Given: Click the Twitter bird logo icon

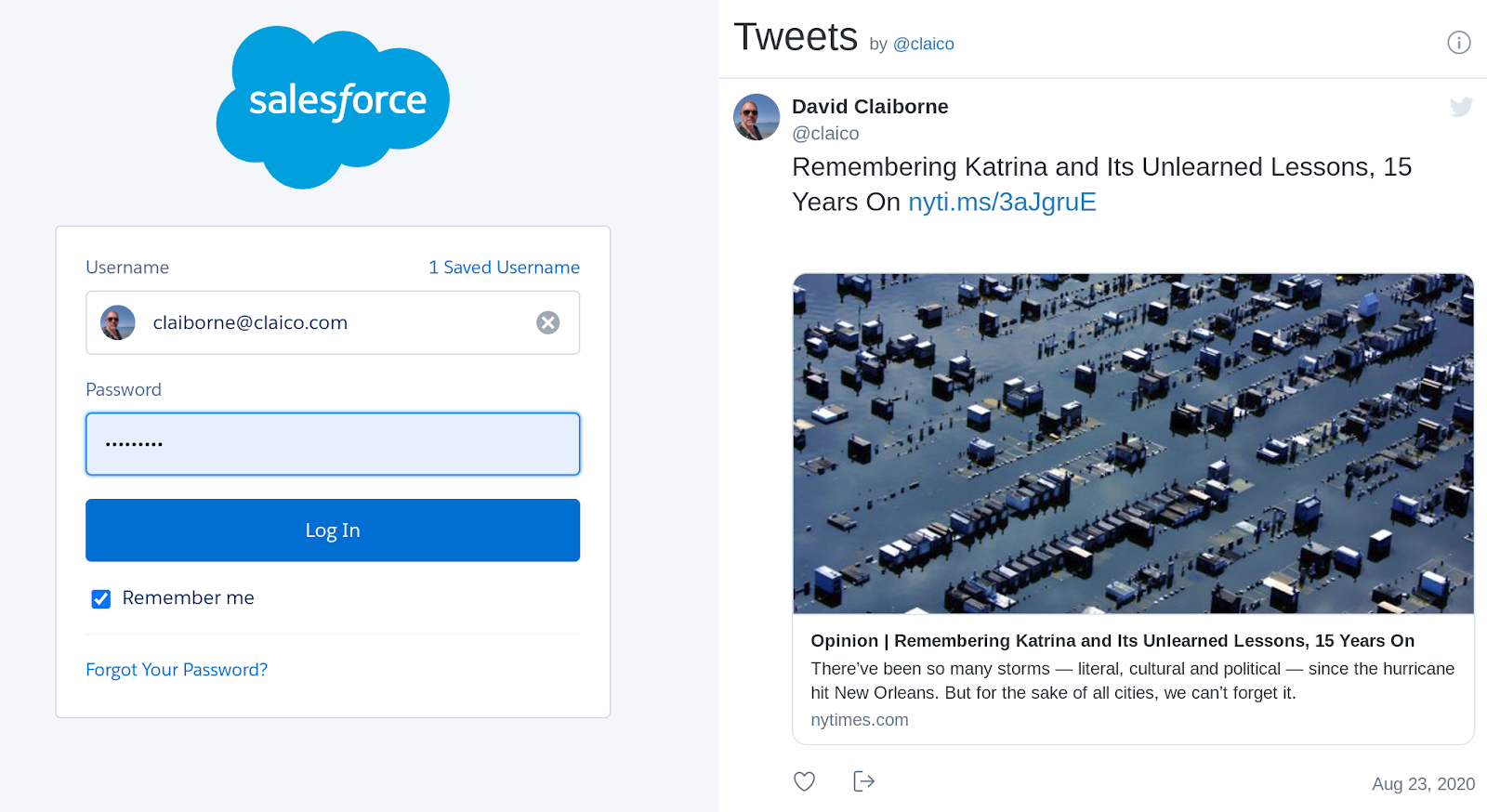Looking at the screenshot, I should (x=1461, y=107).
